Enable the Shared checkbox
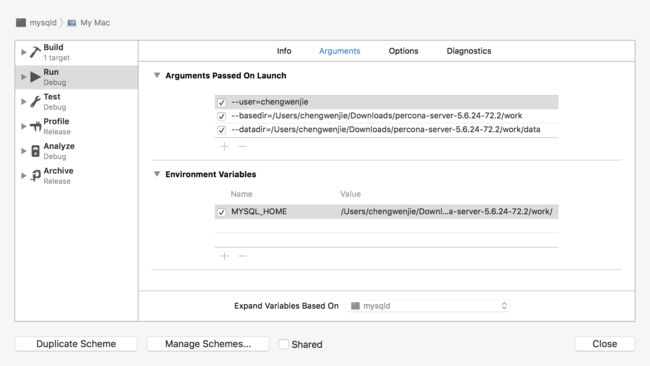Screen dimensions: 650x366 284,344
